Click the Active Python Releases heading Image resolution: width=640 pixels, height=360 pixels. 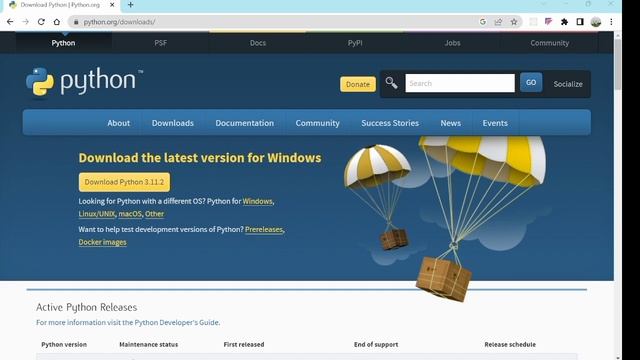point(87,307)
